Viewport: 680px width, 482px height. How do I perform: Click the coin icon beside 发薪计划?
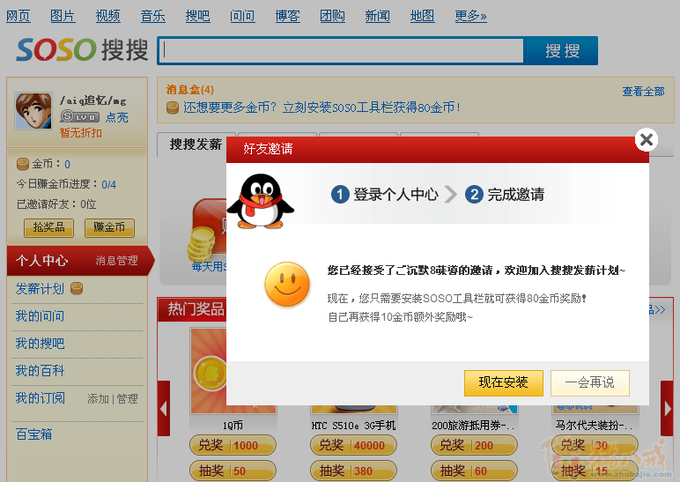click(x=76, y=288)
